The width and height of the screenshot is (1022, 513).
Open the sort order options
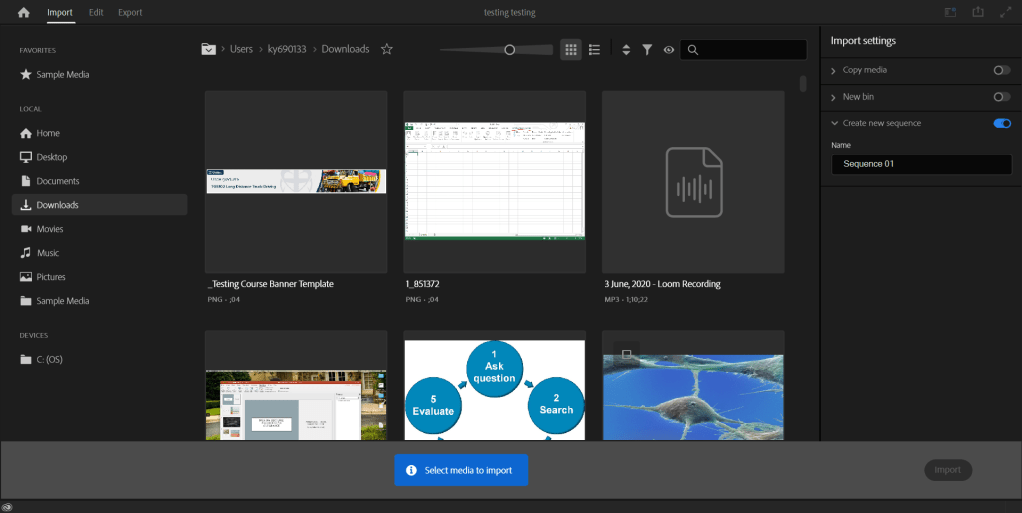(626, 49)
